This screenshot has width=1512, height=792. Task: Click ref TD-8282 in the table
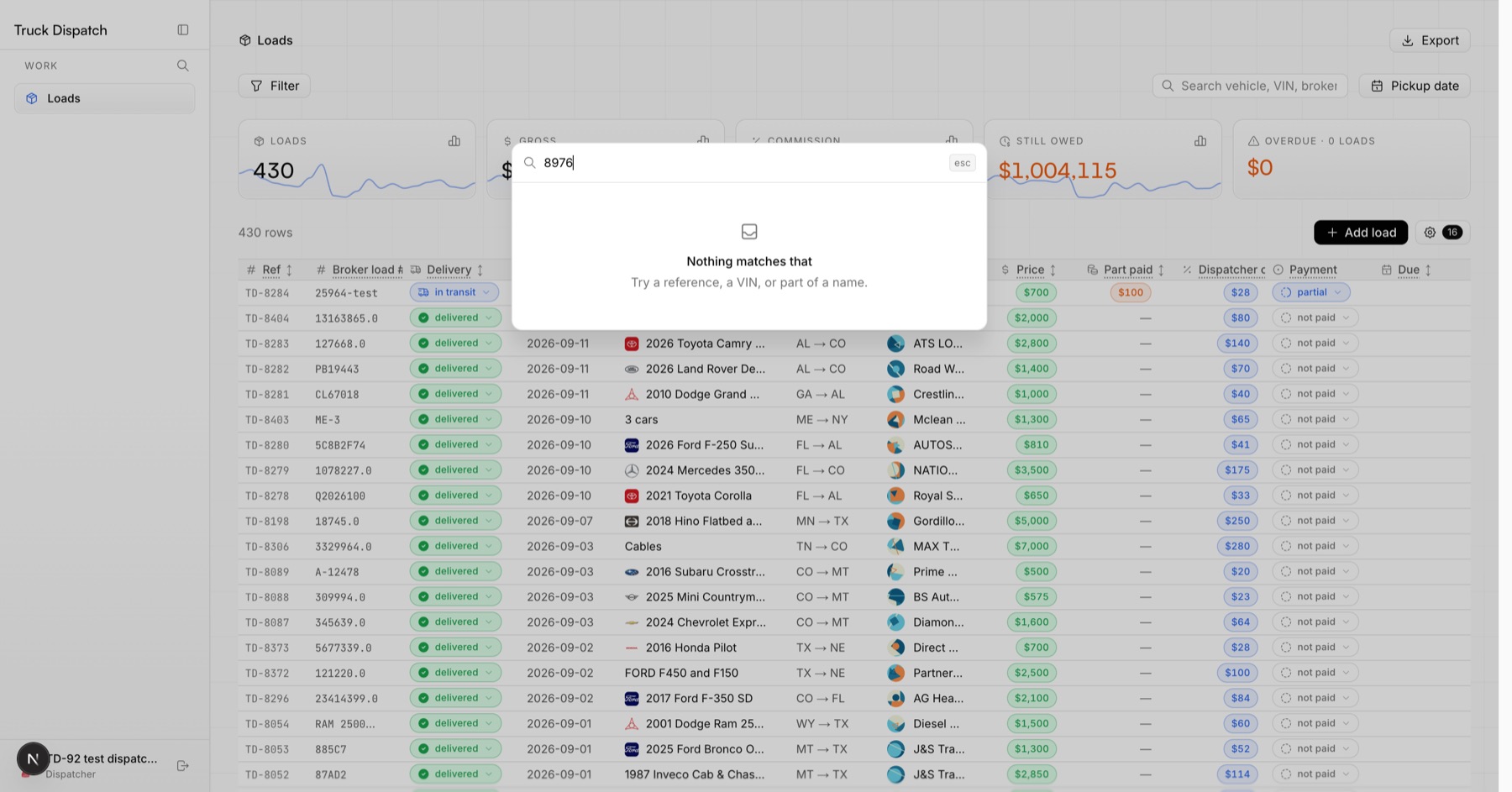point(267,369)
